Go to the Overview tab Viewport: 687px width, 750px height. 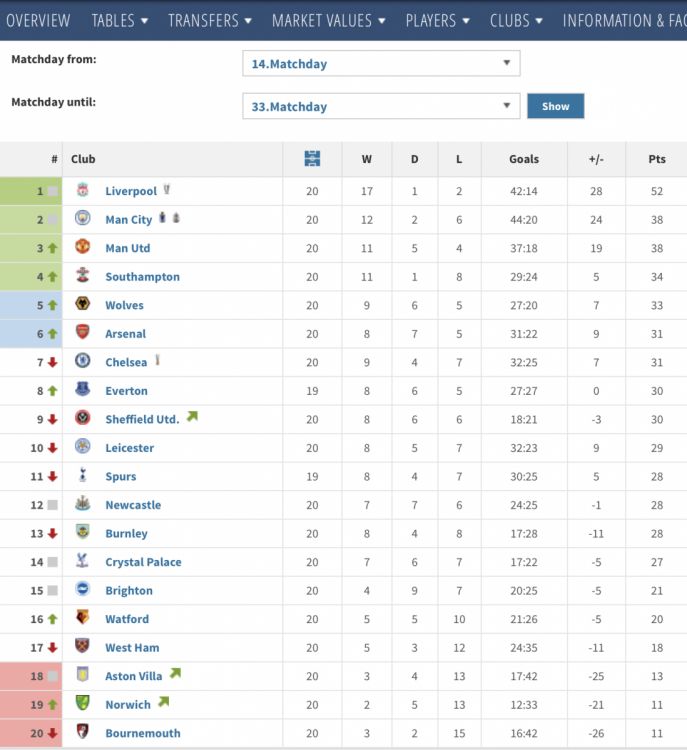(x=38, y=20)
